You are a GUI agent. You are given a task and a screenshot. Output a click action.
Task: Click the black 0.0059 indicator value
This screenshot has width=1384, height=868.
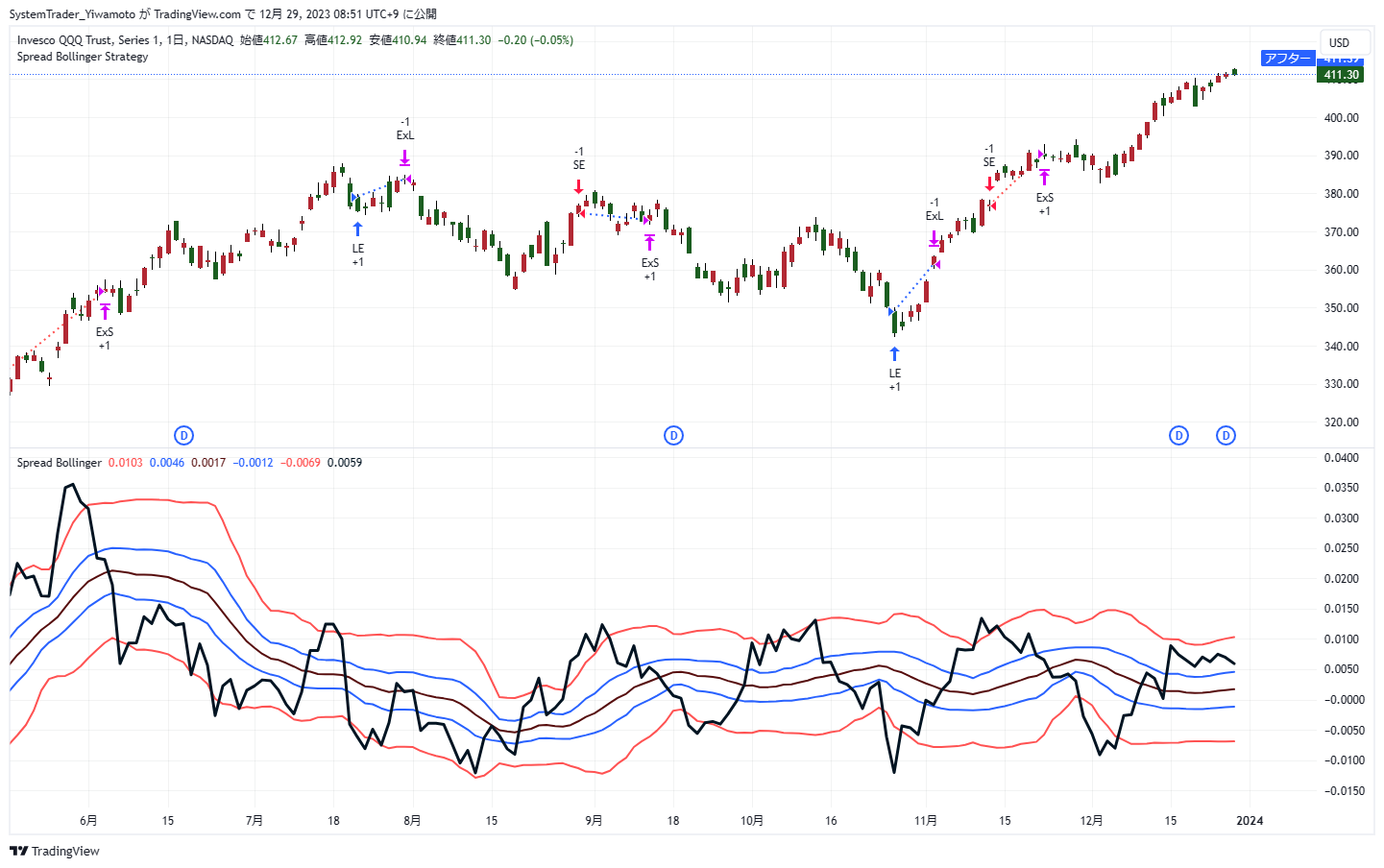pyautogui.click(x=345, y=463)
